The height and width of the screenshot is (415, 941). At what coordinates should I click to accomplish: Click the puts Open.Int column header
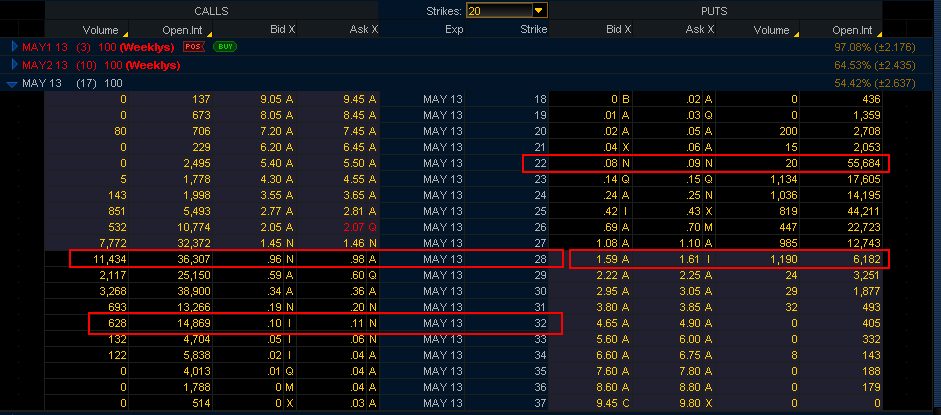857,30
